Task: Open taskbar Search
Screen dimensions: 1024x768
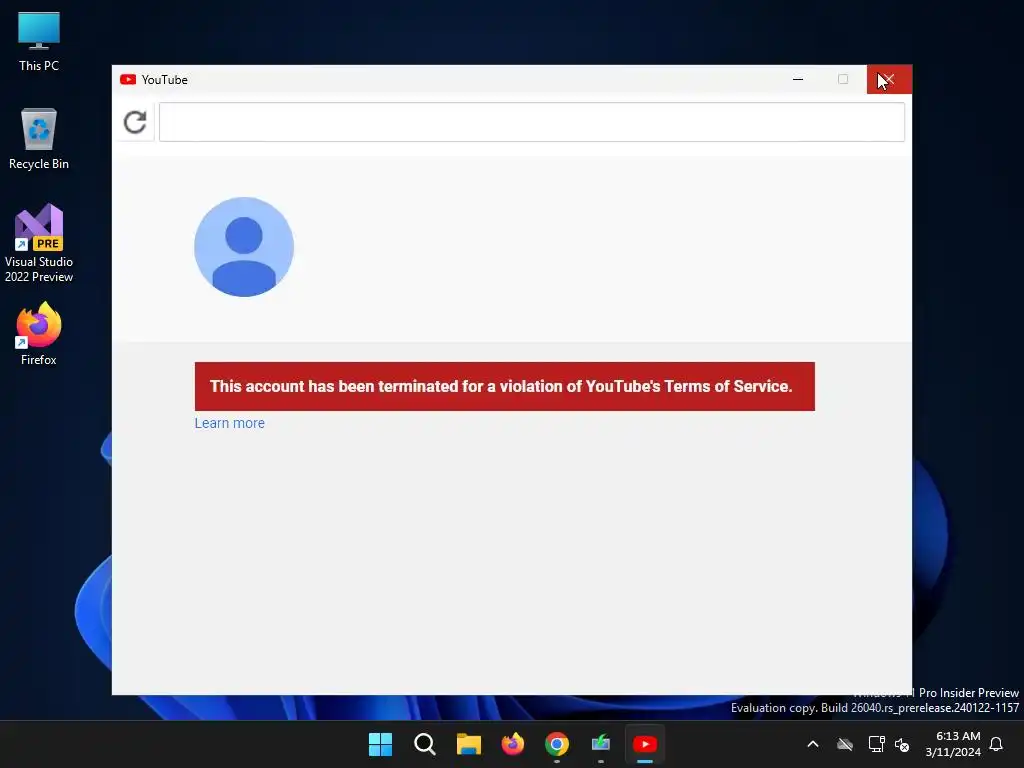Action: tap(424, 744)
